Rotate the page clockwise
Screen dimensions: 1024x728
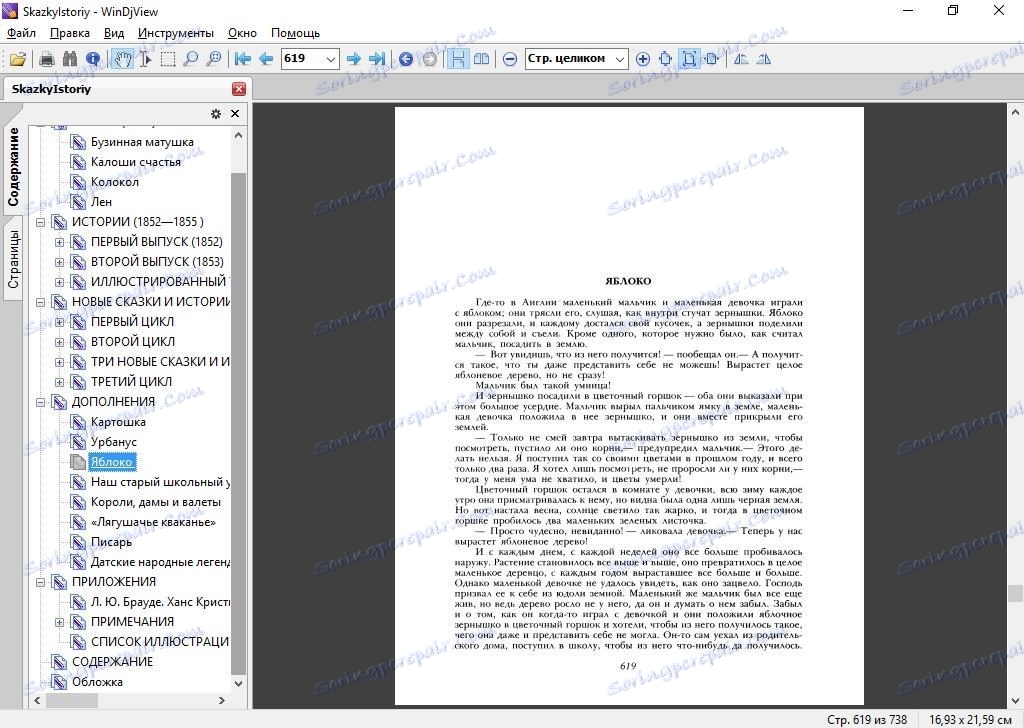(764, 59)
